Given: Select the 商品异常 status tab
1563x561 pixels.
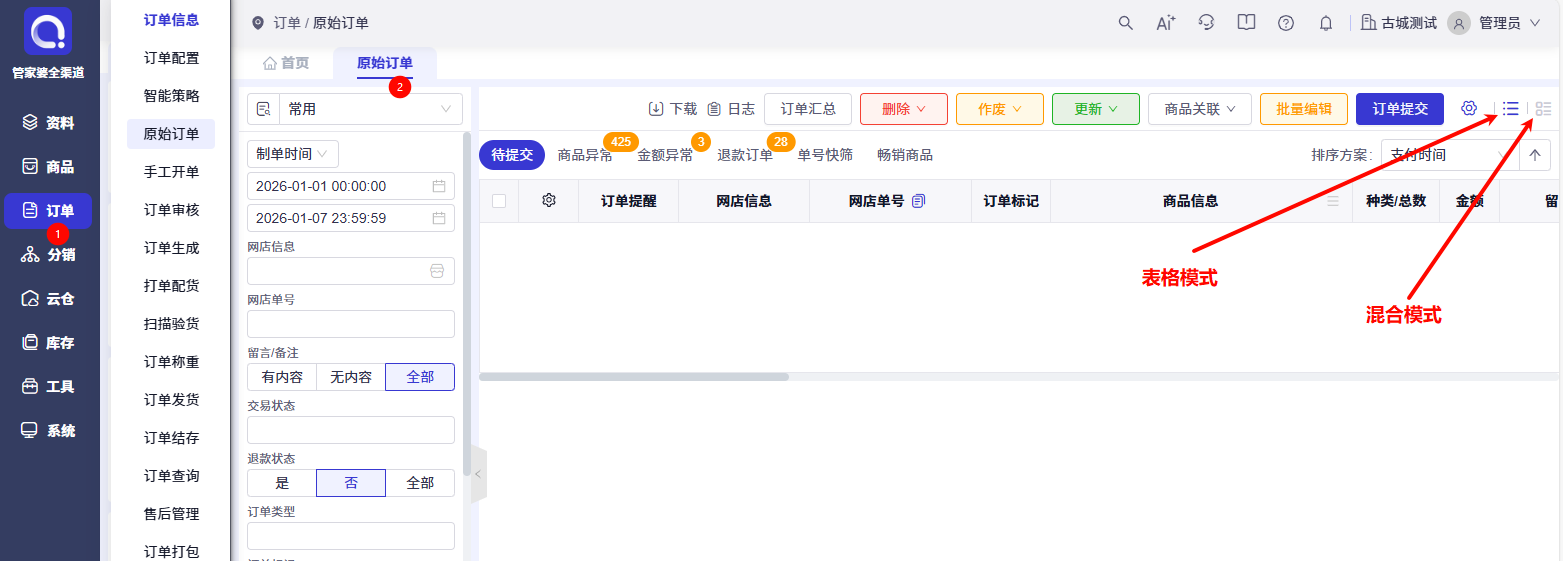Looking at the screenshot, I should pyautogui.click(x=585, y=155).
